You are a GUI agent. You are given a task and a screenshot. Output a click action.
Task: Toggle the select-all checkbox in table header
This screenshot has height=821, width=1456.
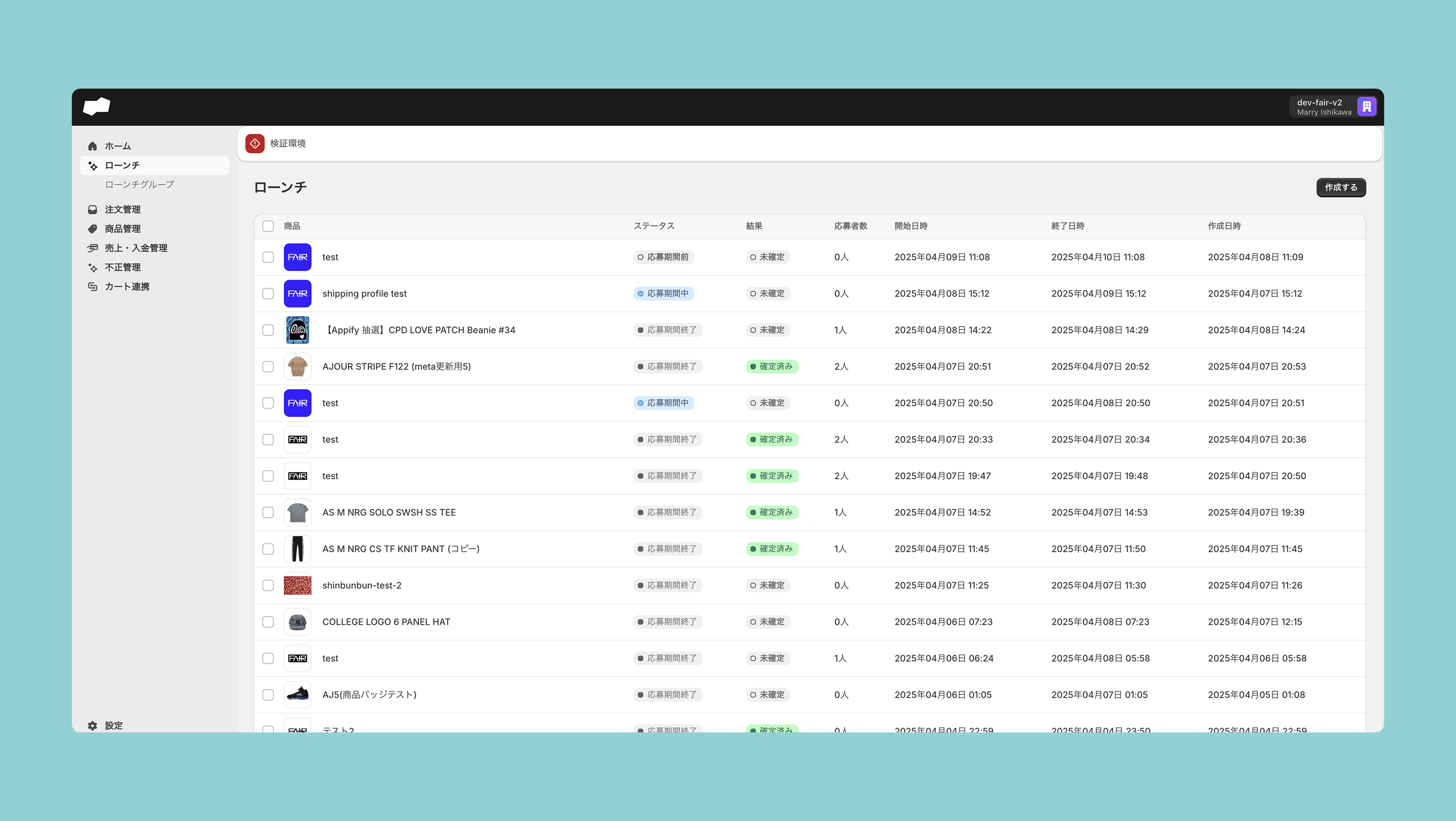point(268,226)
